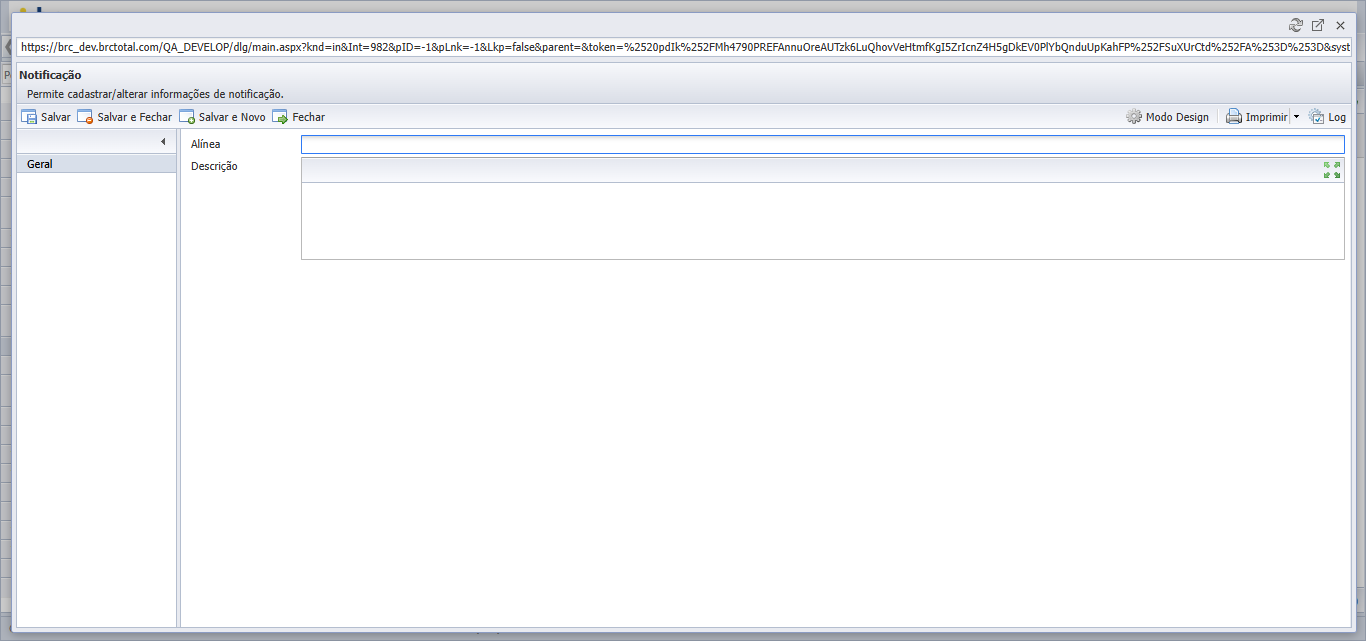The width and height of the screenshot is (1366, 641).
Task: Click the "Permite cadastrar/alterar informações de notificação." text
Action: pyautogui.click(x=155, y=94)
